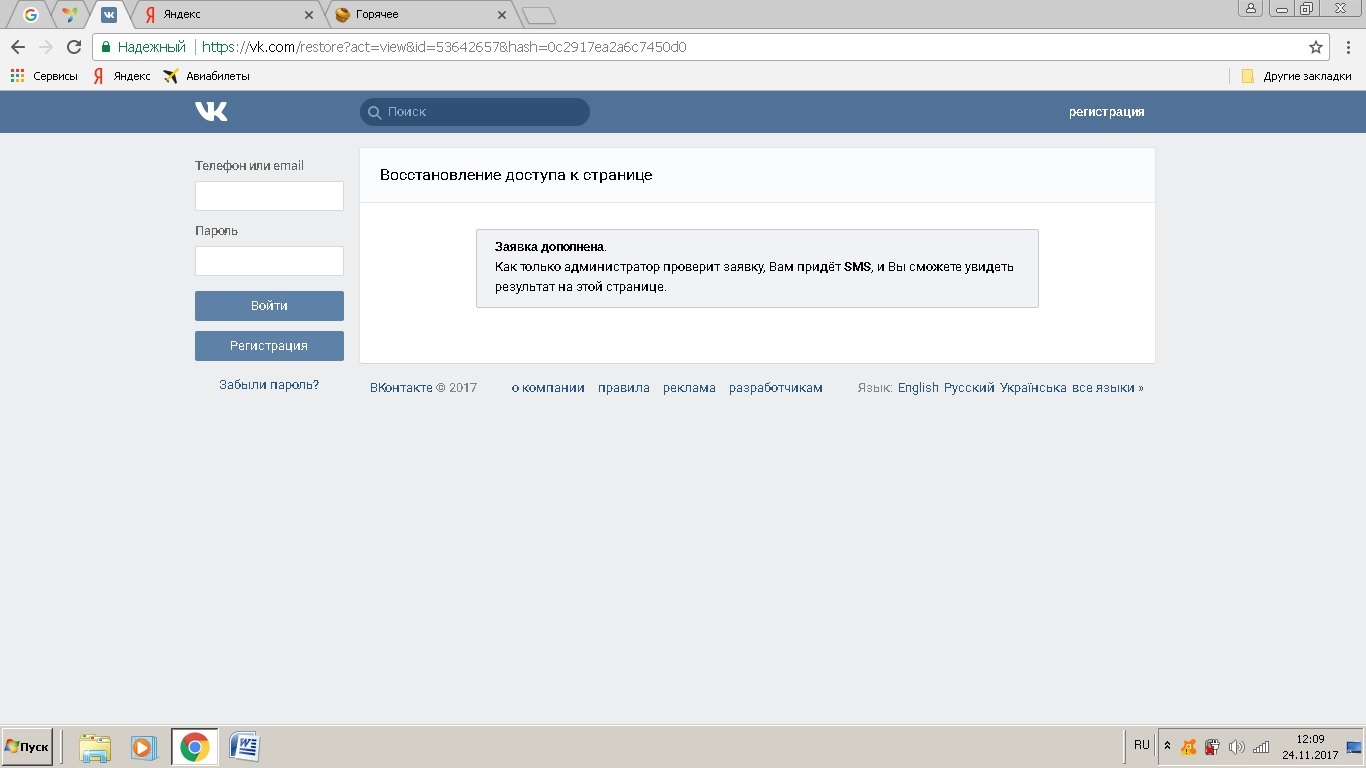Click the Пароль input field

pos(269,261)
